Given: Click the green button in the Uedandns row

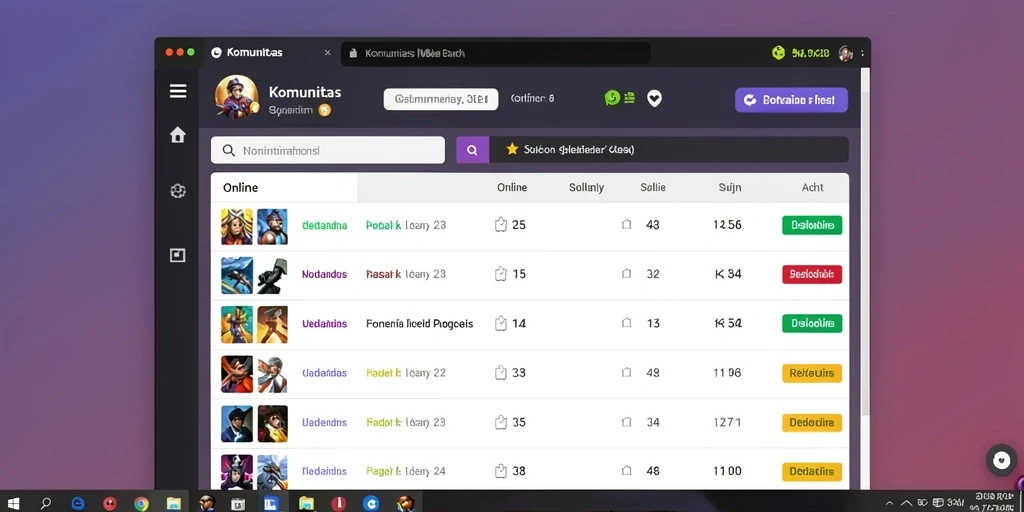Looking at the screenshot, I should tap(812, 323).
